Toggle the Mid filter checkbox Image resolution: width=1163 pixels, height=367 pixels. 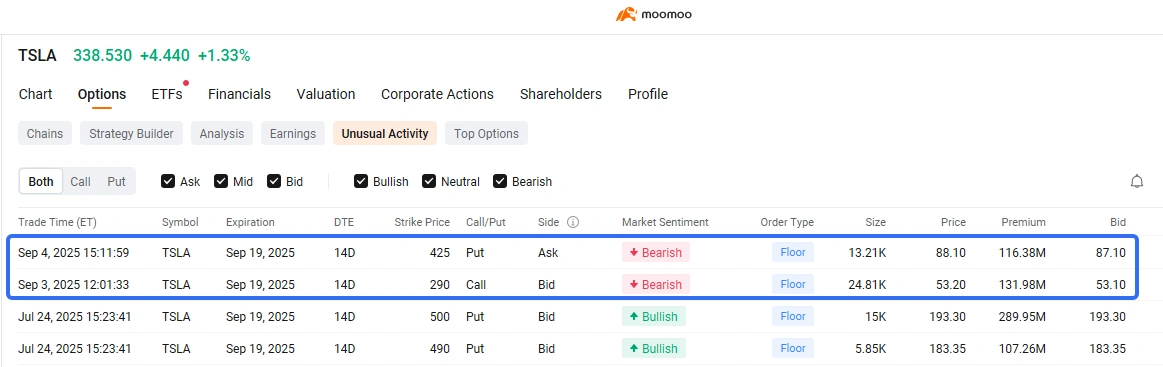[x=221, y=182]
